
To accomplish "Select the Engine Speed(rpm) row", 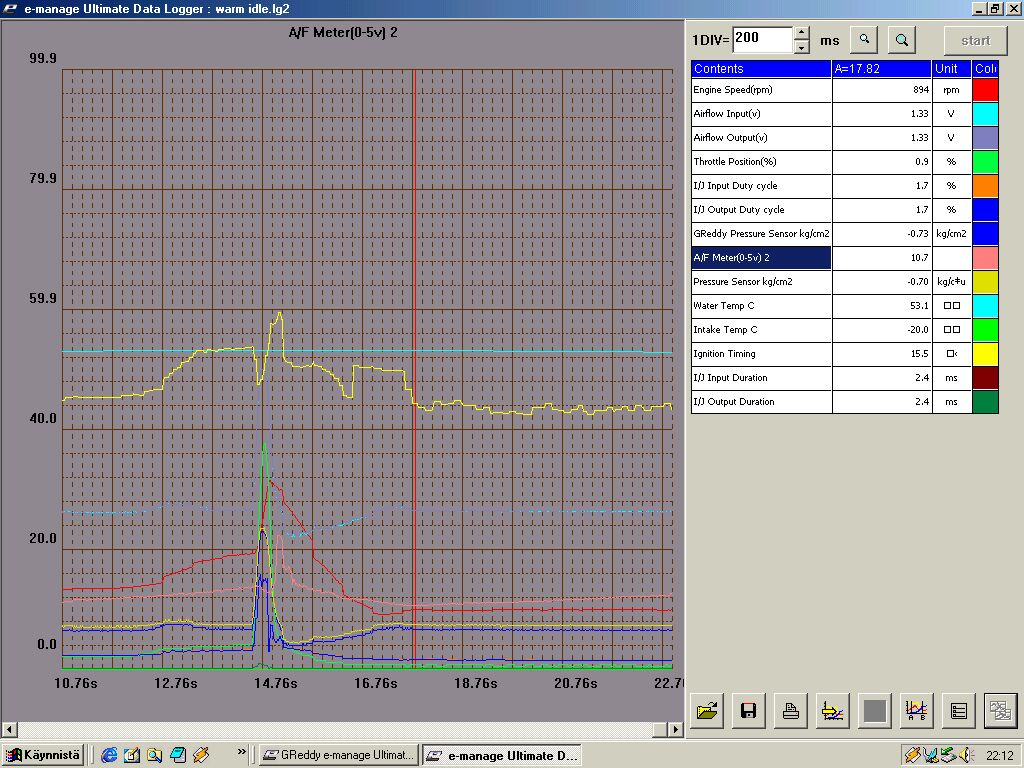I will coord(761,90).
